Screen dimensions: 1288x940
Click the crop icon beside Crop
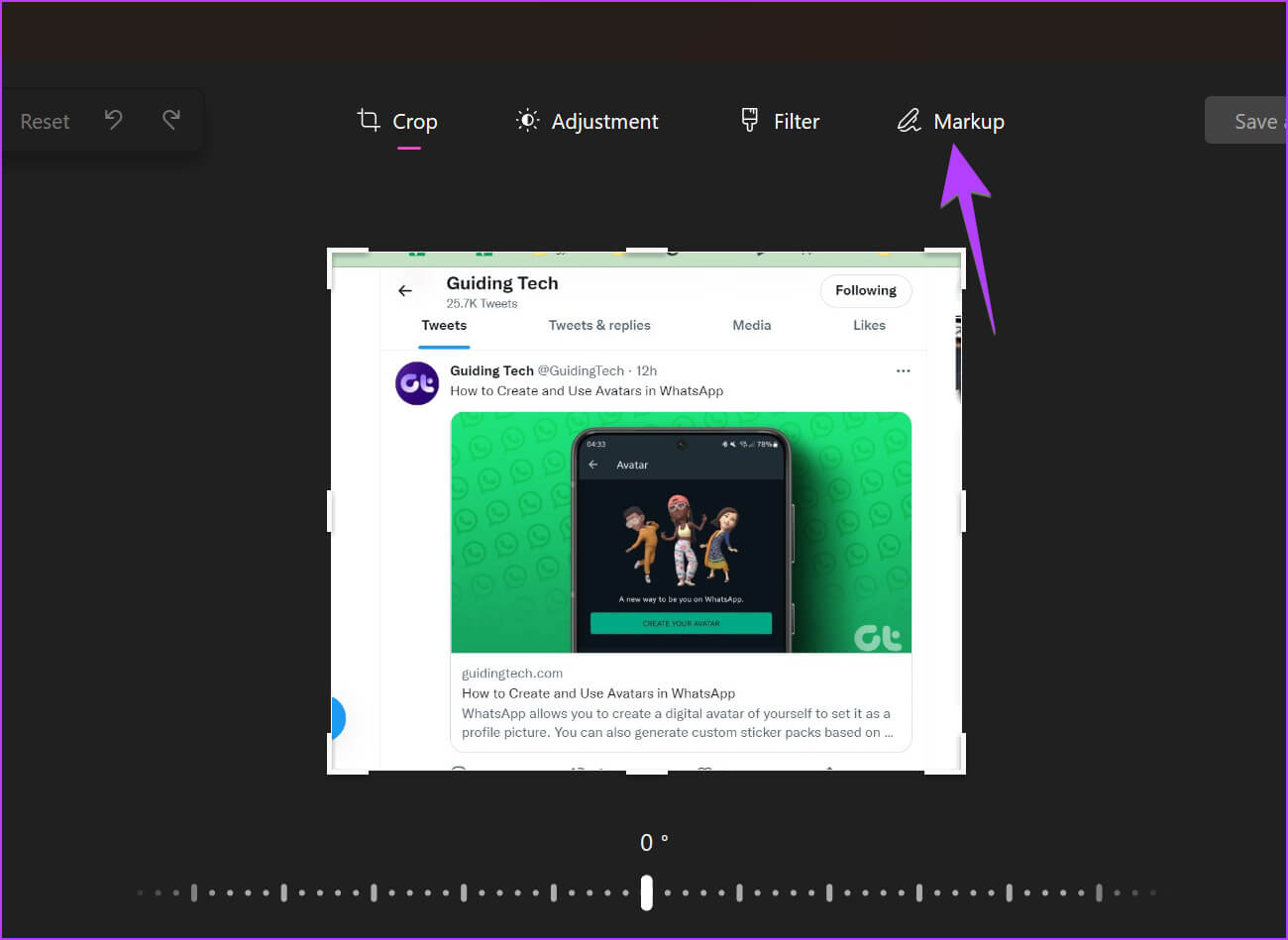(x=369, y=120)
